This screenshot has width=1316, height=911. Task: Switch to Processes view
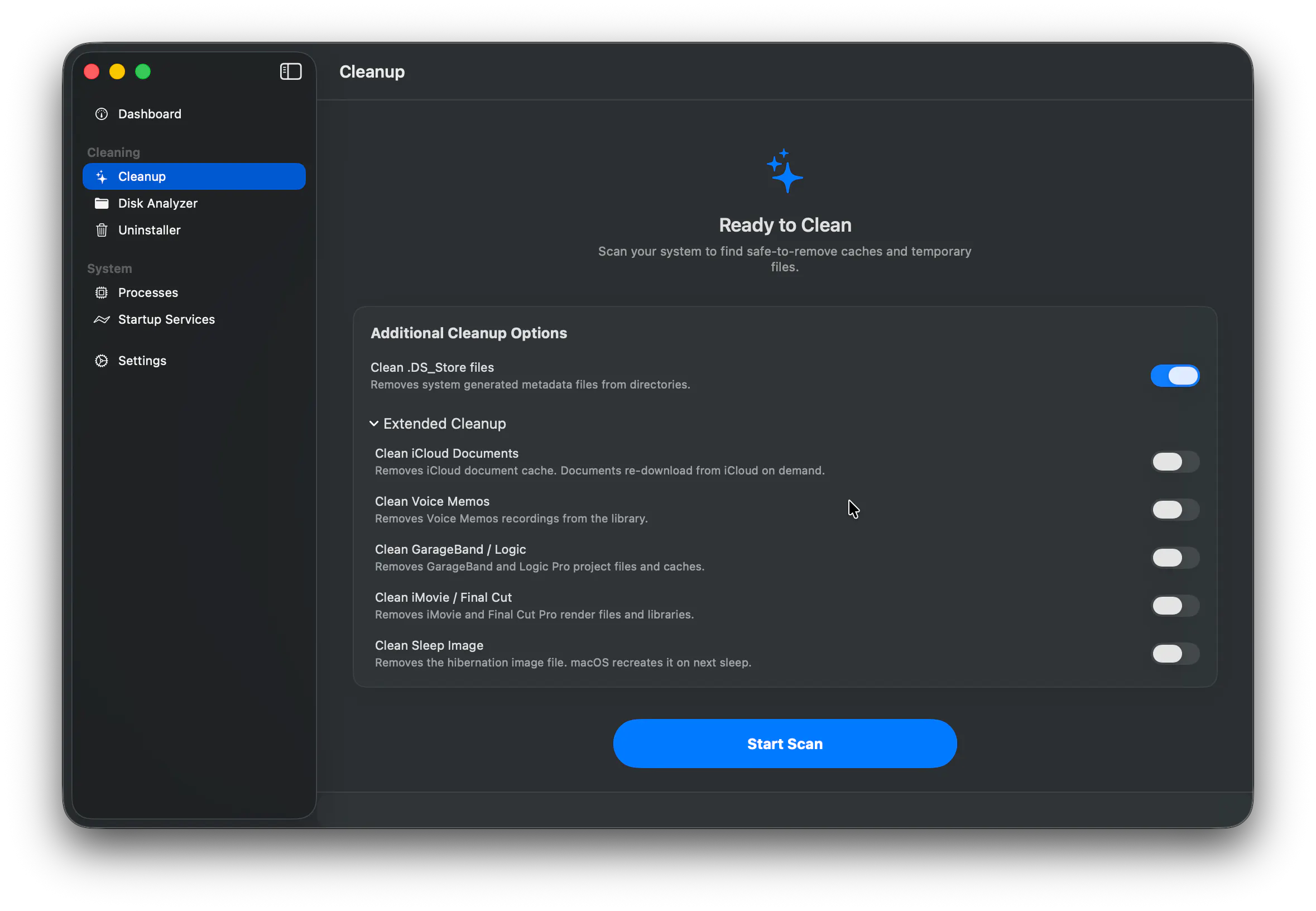(194, 293)
